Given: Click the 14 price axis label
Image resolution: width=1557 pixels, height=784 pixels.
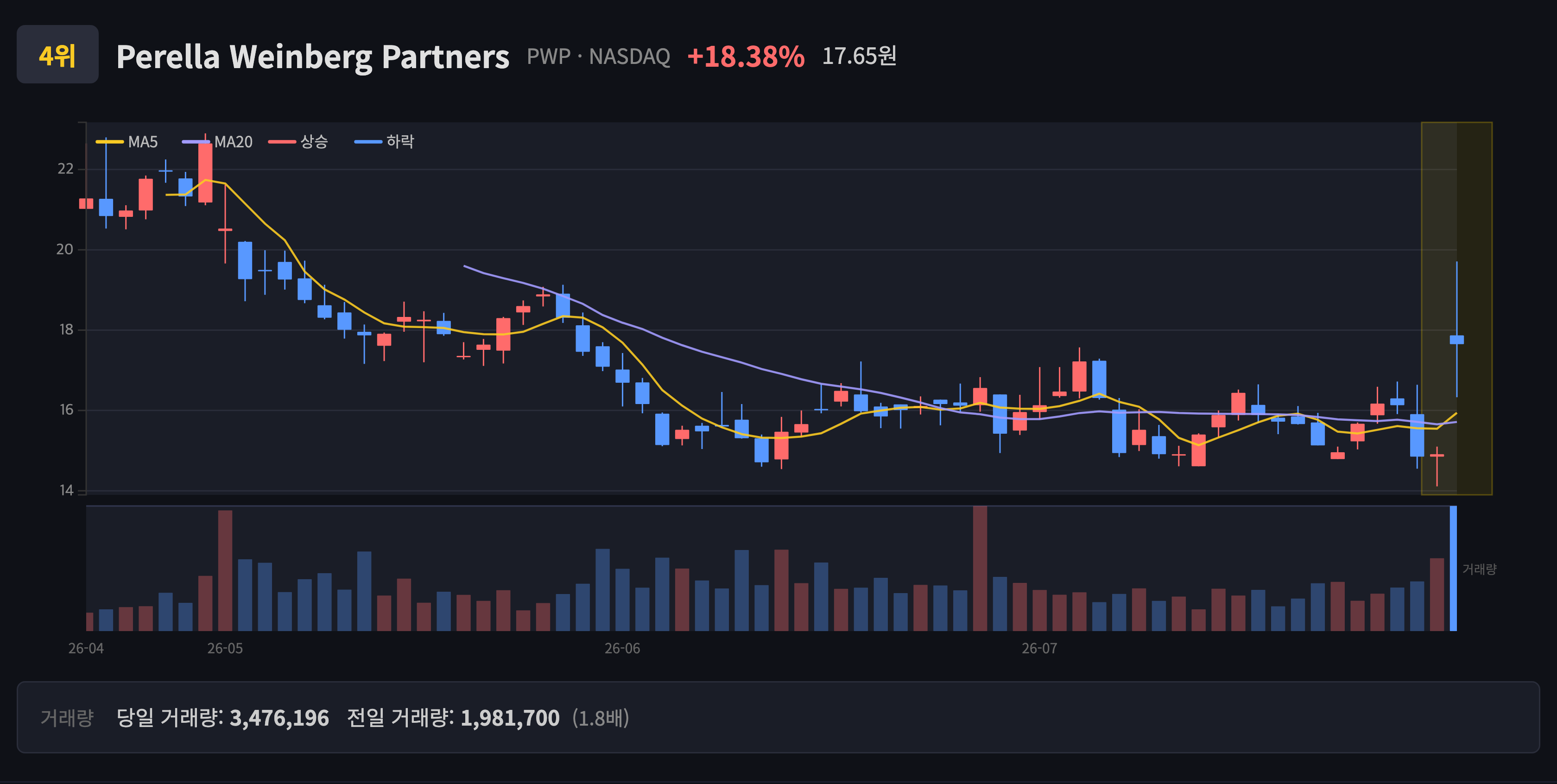Looking at the screenshot, I should click(x=66, y=490).
